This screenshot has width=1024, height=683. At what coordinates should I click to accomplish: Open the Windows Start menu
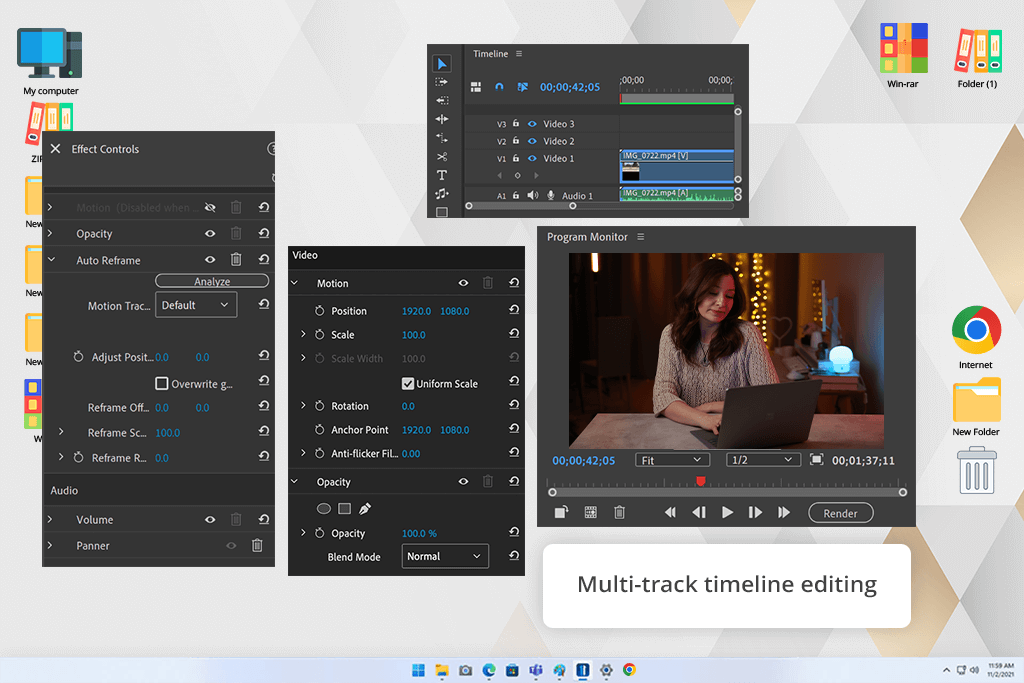(x=418, y=670)
